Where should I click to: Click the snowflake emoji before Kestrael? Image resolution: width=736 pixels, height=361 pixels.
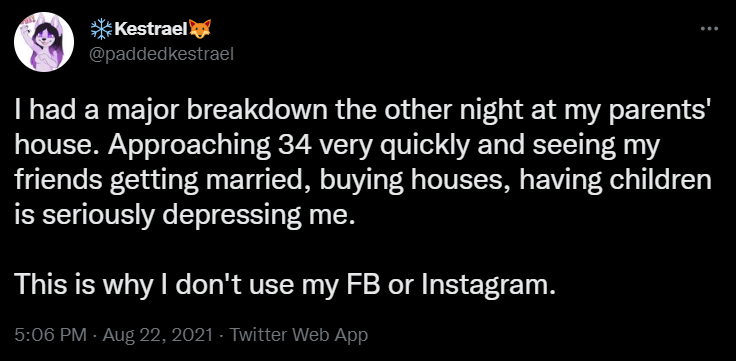(x=101, y=31)
